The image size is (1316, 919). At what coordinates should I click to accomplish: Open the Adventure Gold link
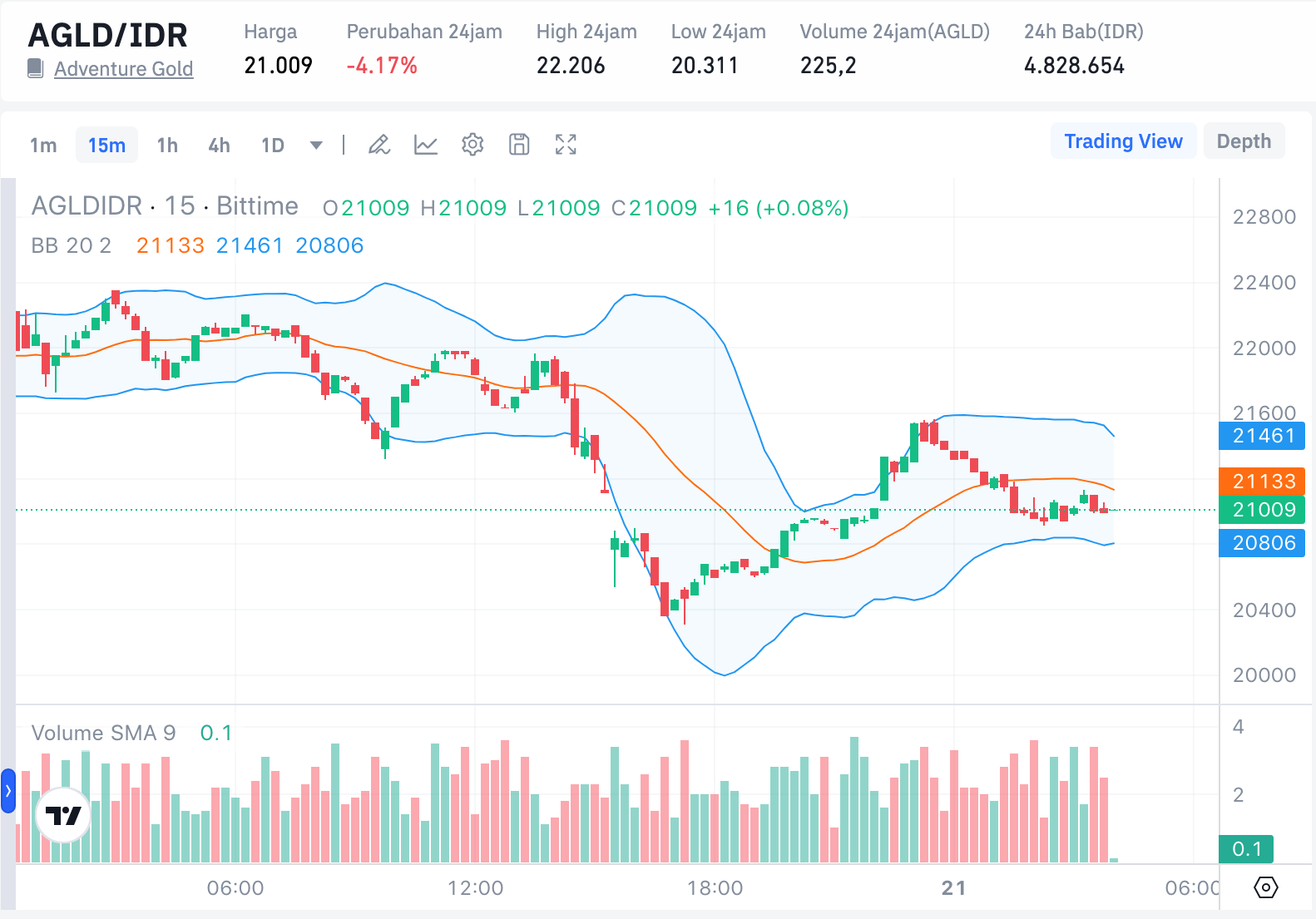click(x=123, y=69)
